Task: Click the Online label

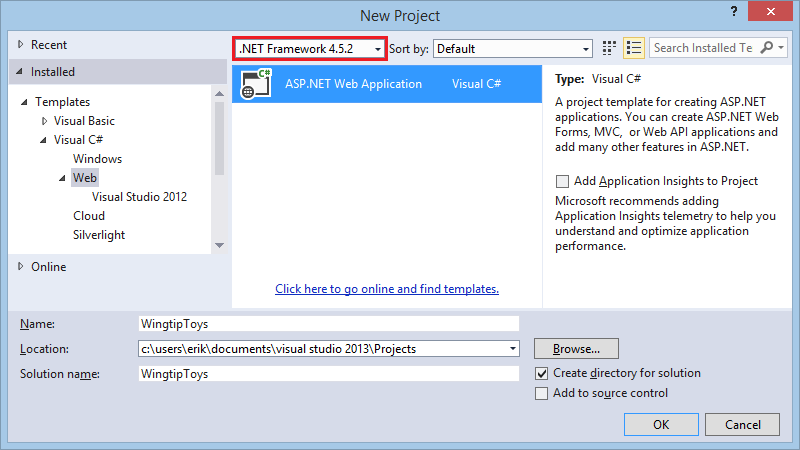Action: [x=48, y=267]
